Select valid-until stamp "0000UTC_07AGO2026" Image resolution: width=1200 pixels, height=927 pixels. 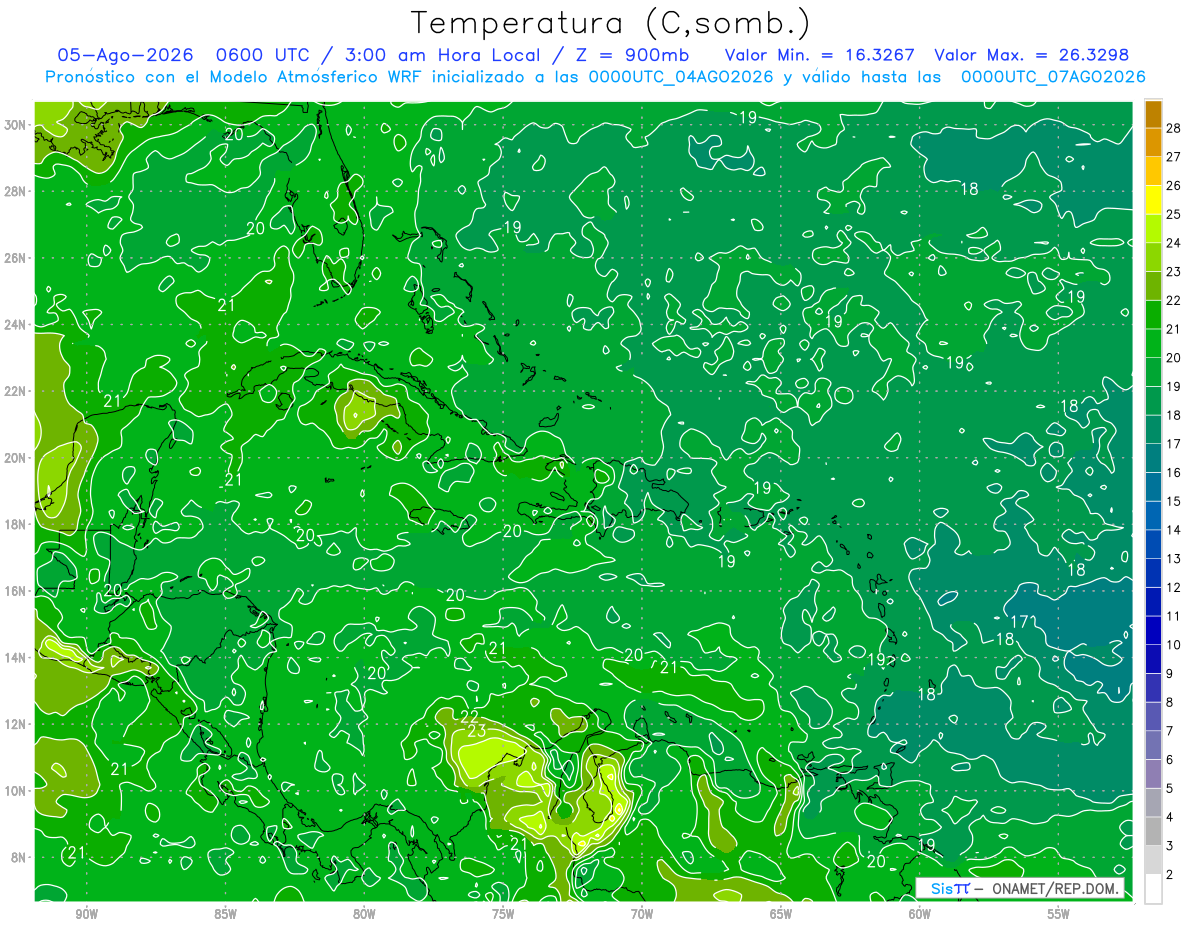(1053, 77)
